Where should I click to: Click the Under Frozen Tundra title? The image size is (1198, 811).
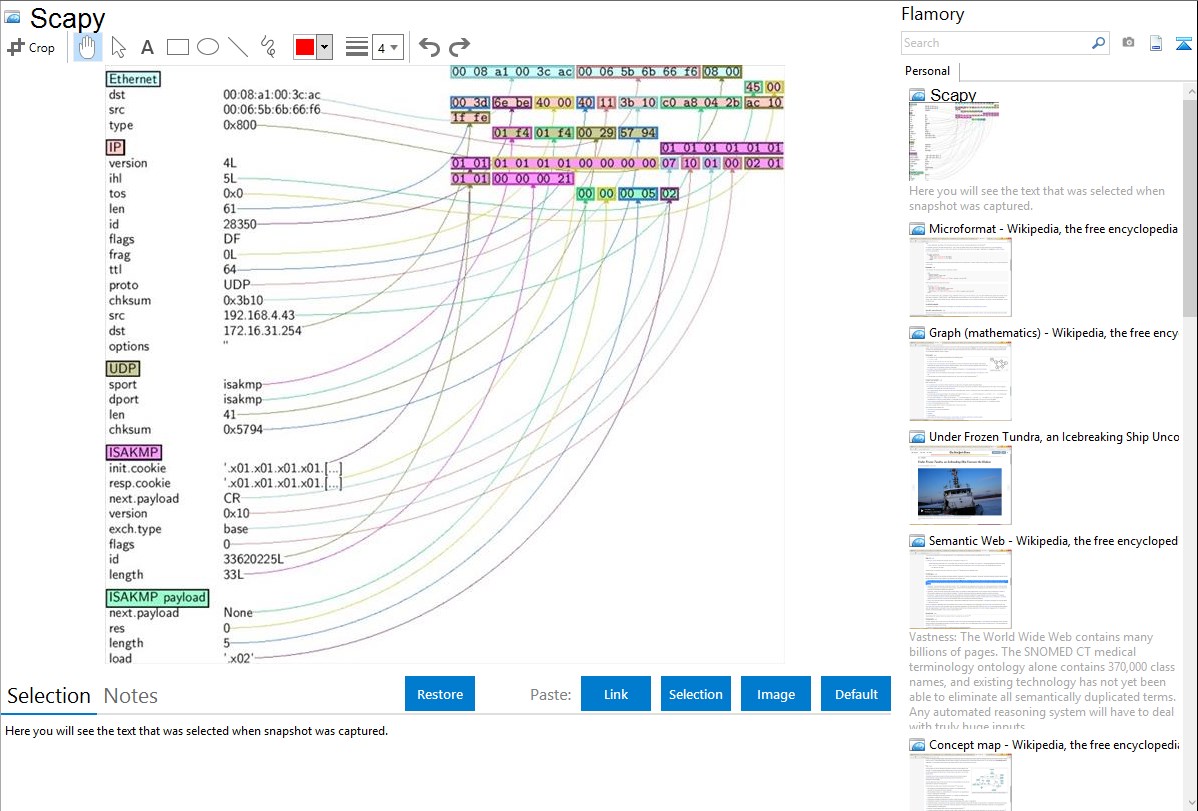1054,436
